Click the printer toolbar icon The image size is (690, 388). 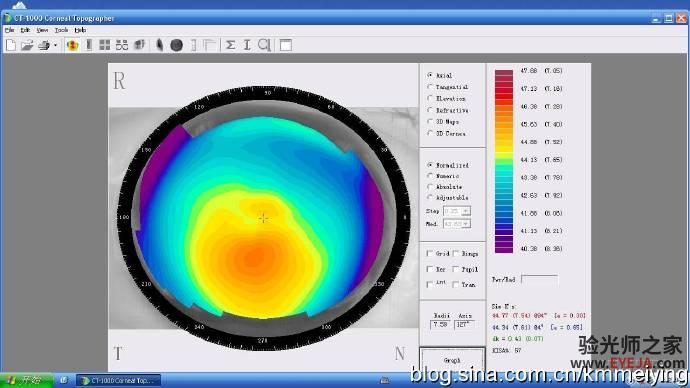(44, 45)
